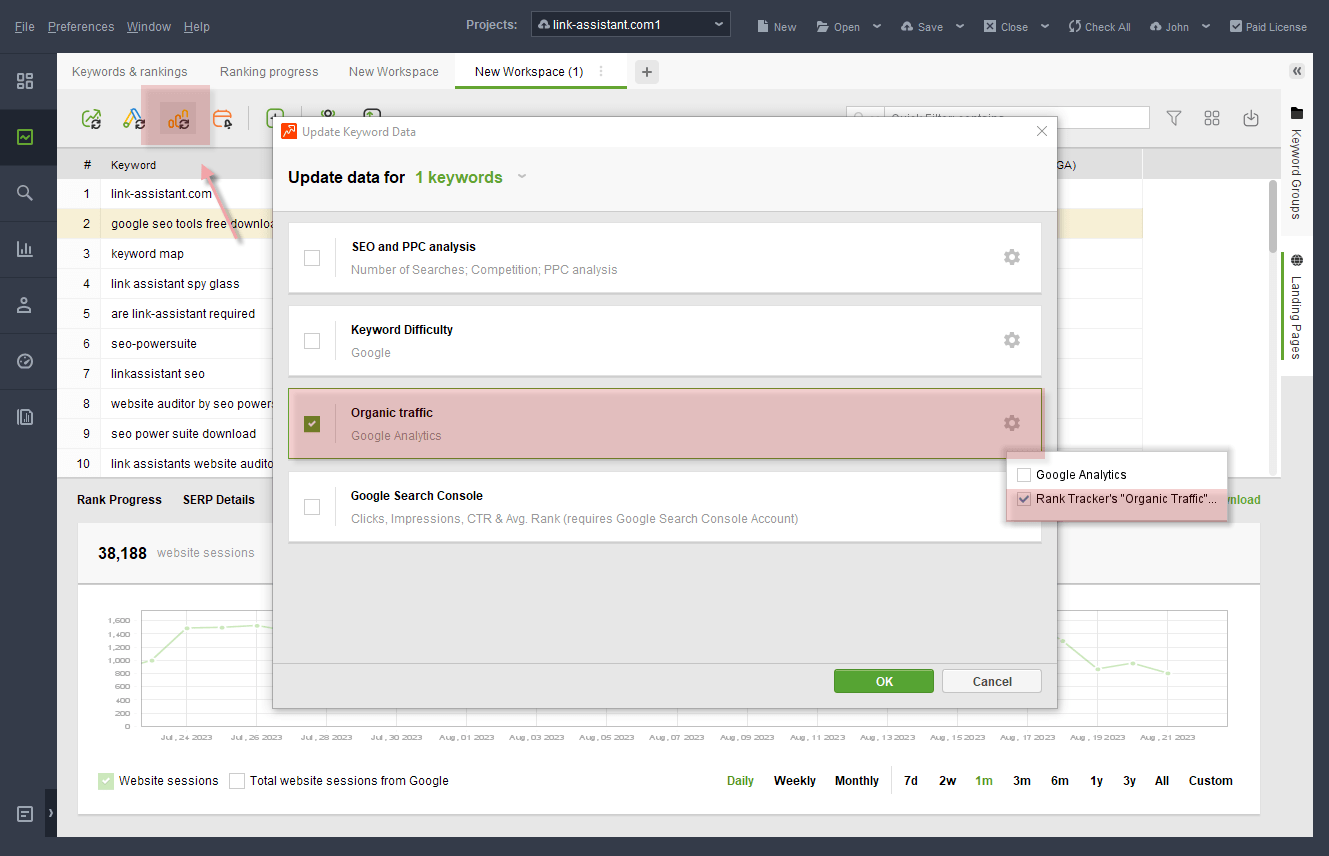The width and height of the screenshot is (1329, 856).
Task: Switch to the New Workspace tab
Action: click(x=394, y=72)
